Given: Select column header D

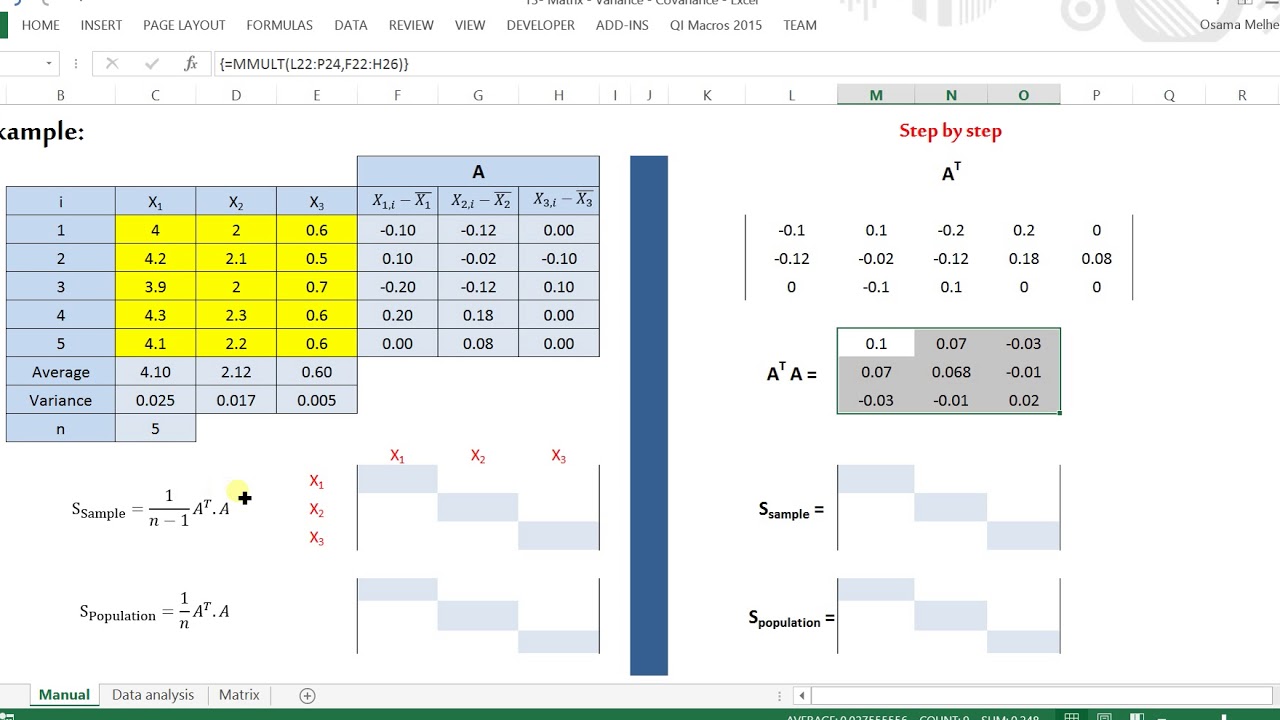Looking at the screenshot, I should click(236, 95).
